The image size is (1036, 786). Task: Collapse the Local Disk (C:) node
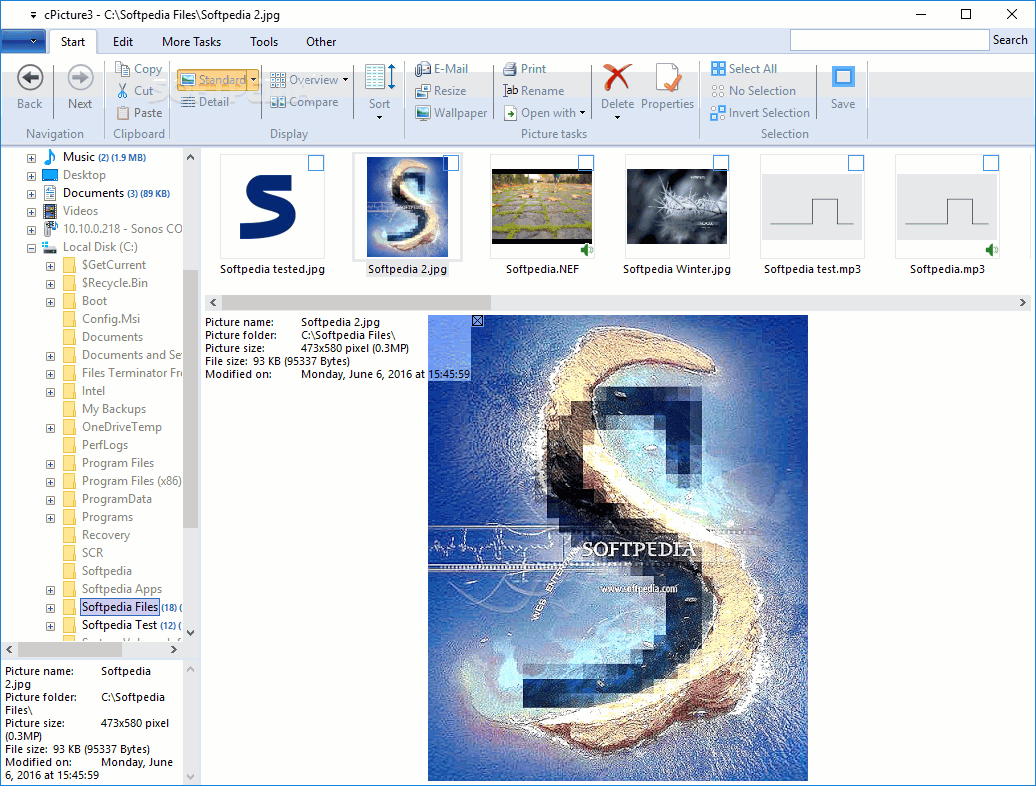pyautogui.click(x=31, y=248)
